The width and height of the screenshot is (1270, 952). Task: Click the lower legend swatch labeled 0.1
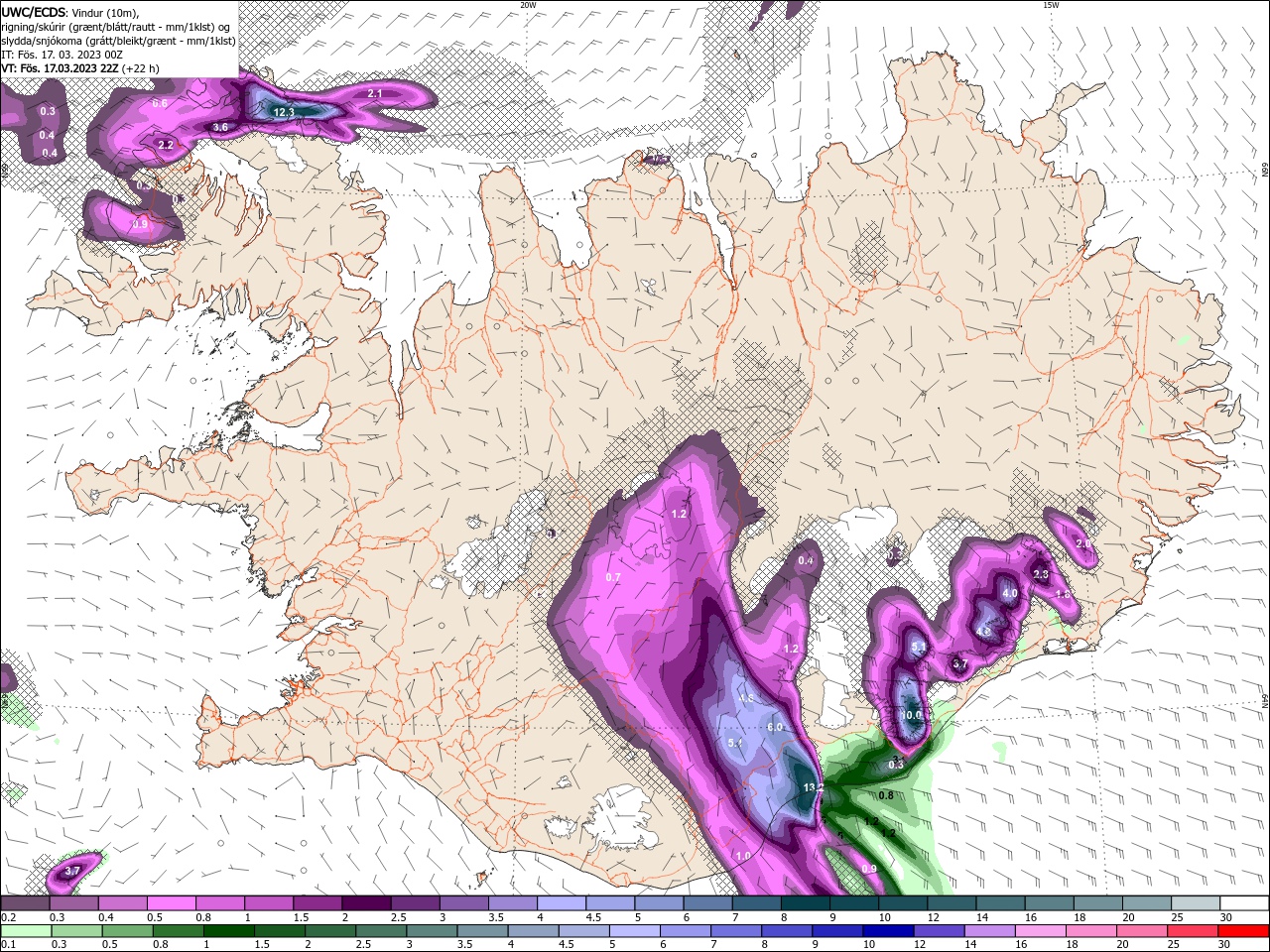click(25, 931)
